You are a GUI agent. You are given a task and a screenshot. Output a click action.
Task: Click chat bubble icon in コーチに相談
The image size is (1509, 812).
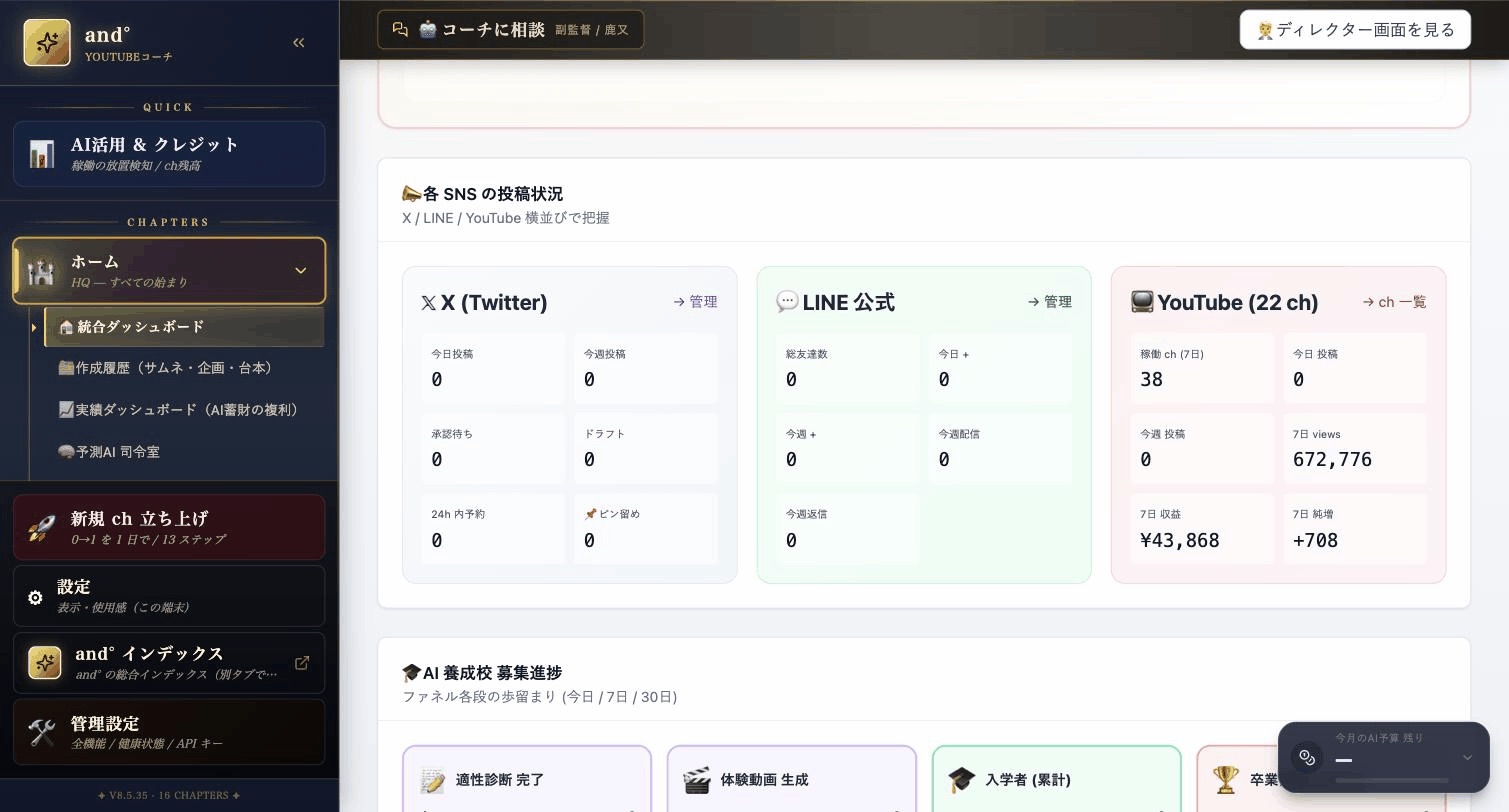(400, 29)
